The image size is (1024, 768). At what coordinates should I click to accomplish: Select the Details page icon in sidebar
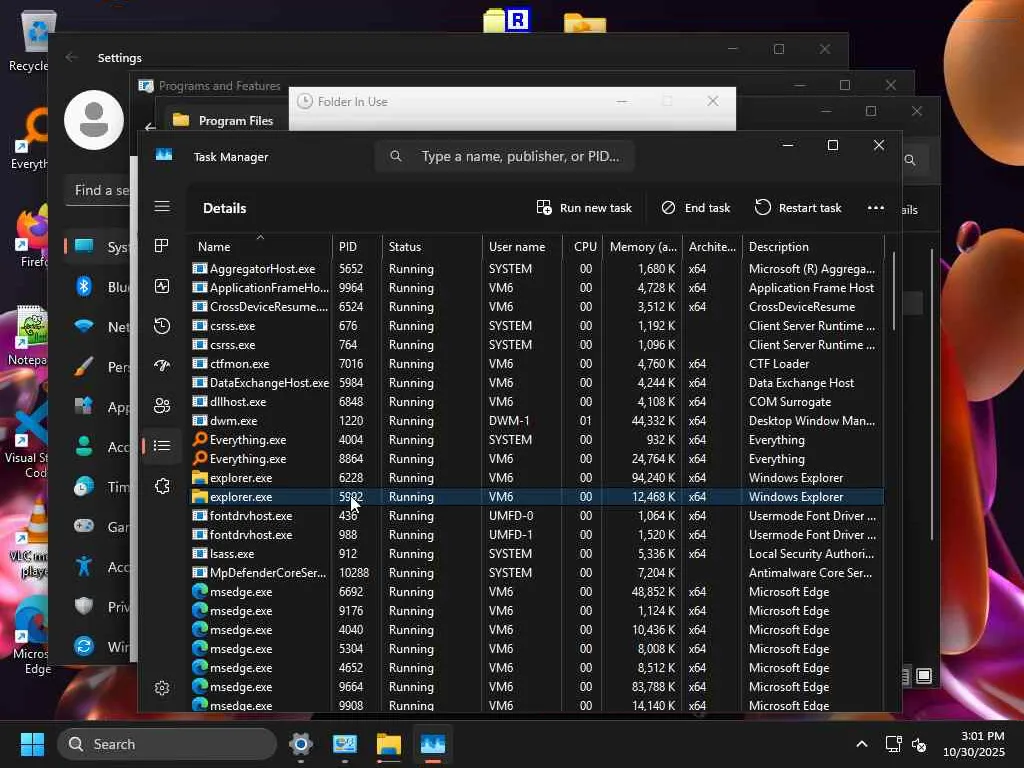[162, 446]
